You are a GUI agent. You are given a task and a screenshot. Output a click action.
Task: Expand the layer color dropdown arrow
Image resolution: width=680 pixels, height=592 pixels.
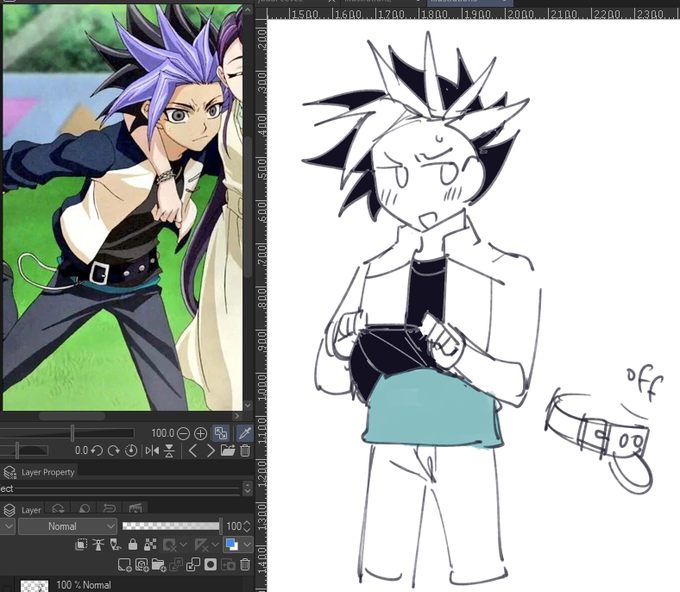coord(247,544)
